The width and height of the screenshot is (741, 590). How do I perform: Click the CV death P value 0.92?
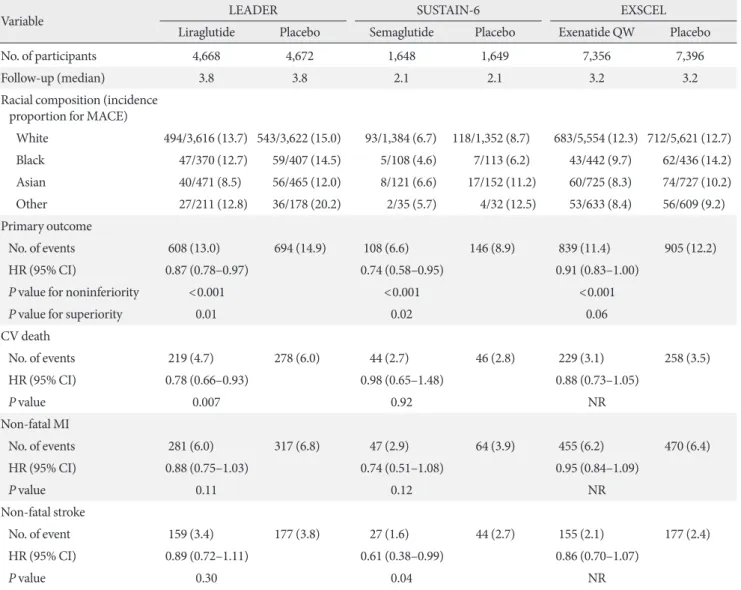coord(401,402)
